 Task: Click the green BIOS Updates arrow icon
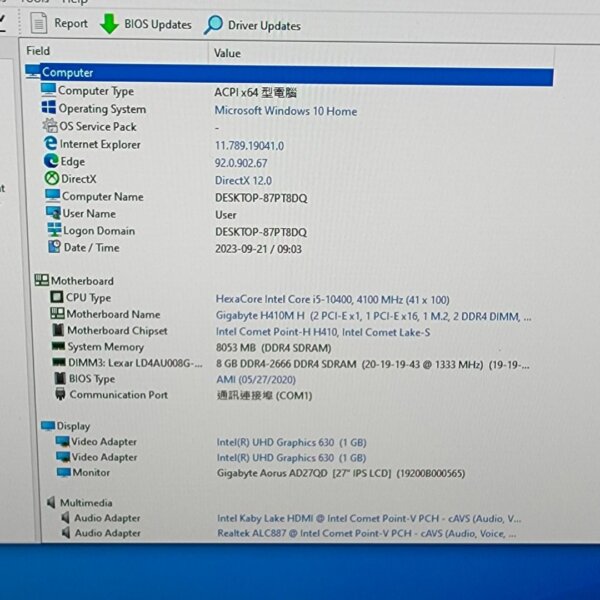(x=109, y=24)
